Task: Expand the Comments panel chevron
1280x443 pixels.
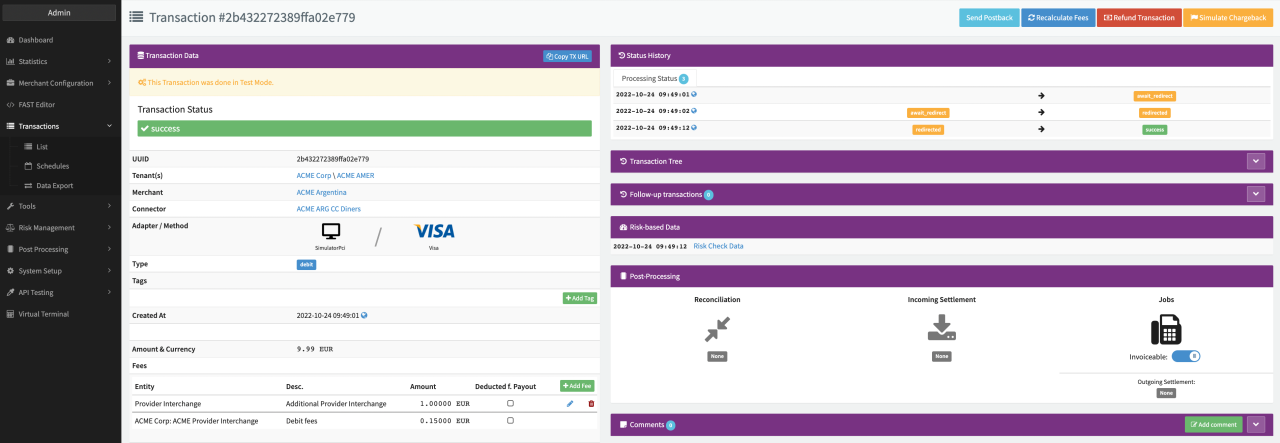Action: click(1256, 424)
